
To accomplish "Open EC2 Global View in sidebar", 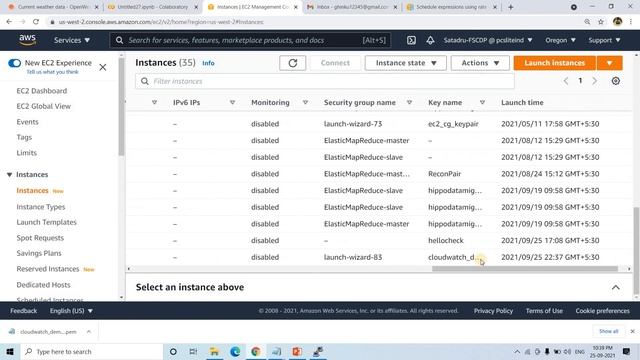I will tap(44, 106).
